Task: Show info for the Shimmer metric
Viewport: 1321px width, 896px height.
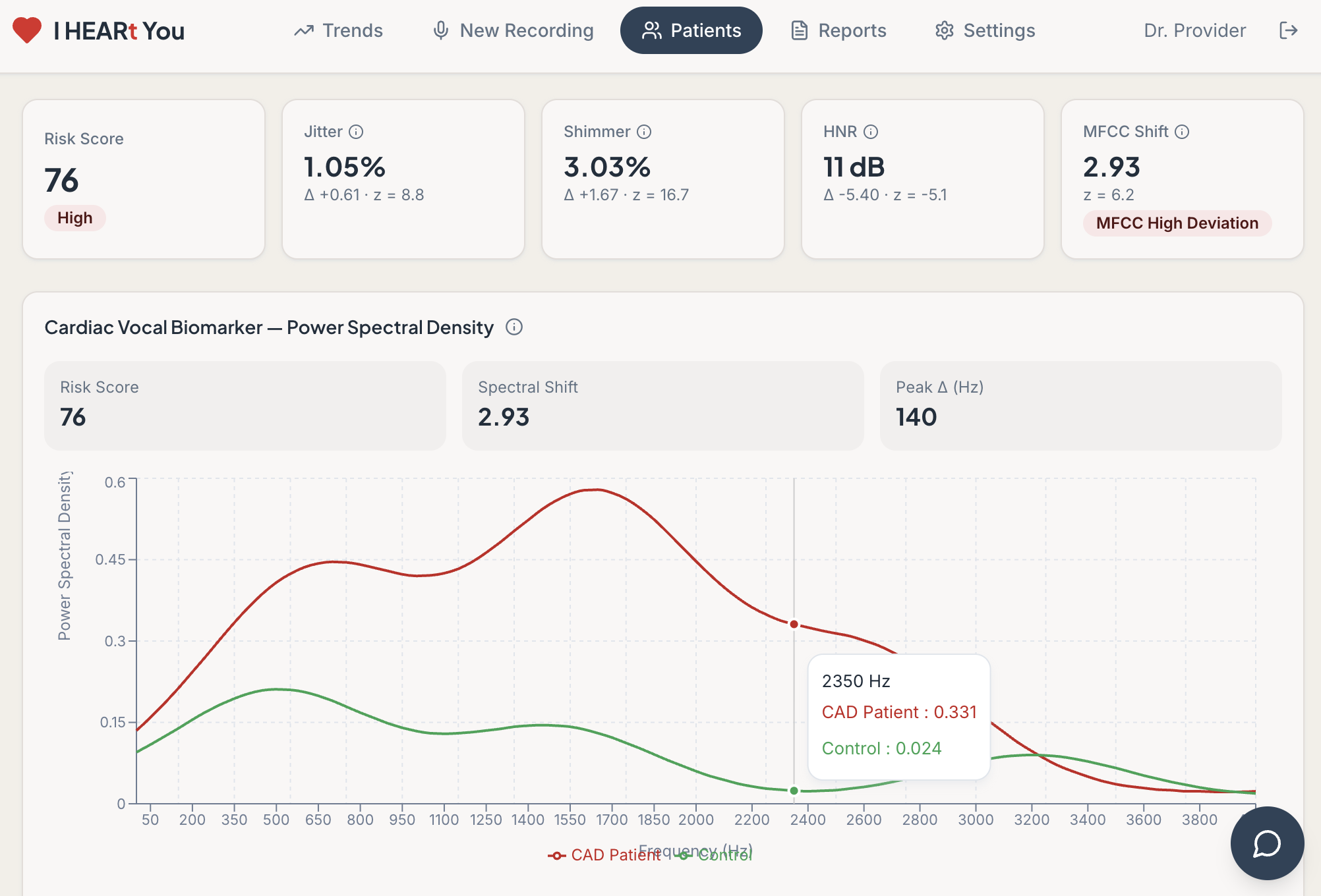Action: (x=644, y=132)
